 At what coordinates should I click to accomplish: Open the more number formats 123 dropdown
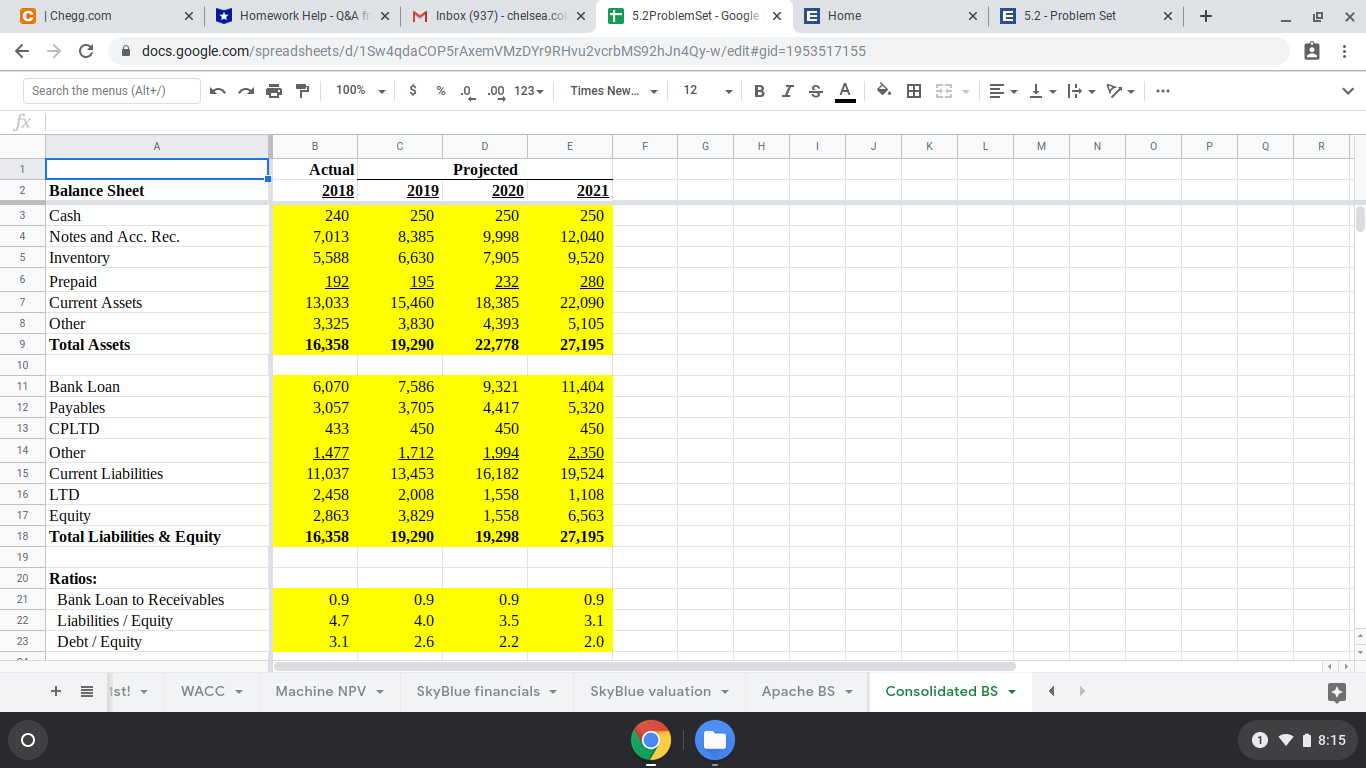(530, 91)
